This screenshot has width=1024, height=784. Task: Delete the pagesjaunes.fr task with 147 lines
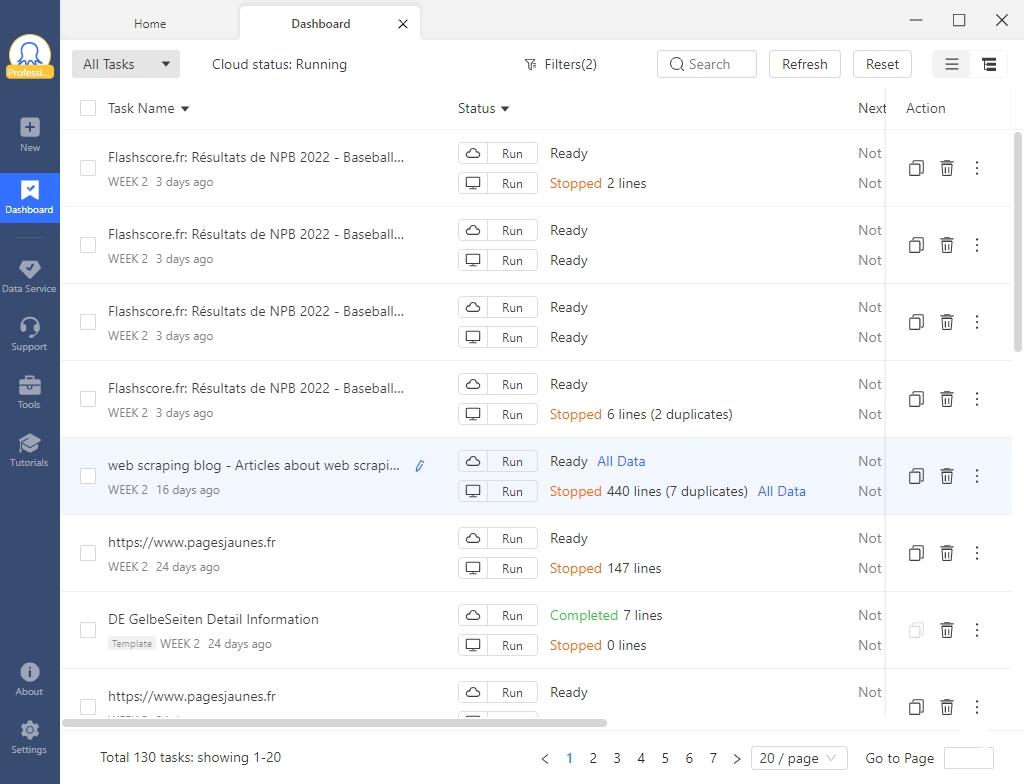[x=946, y=553]
